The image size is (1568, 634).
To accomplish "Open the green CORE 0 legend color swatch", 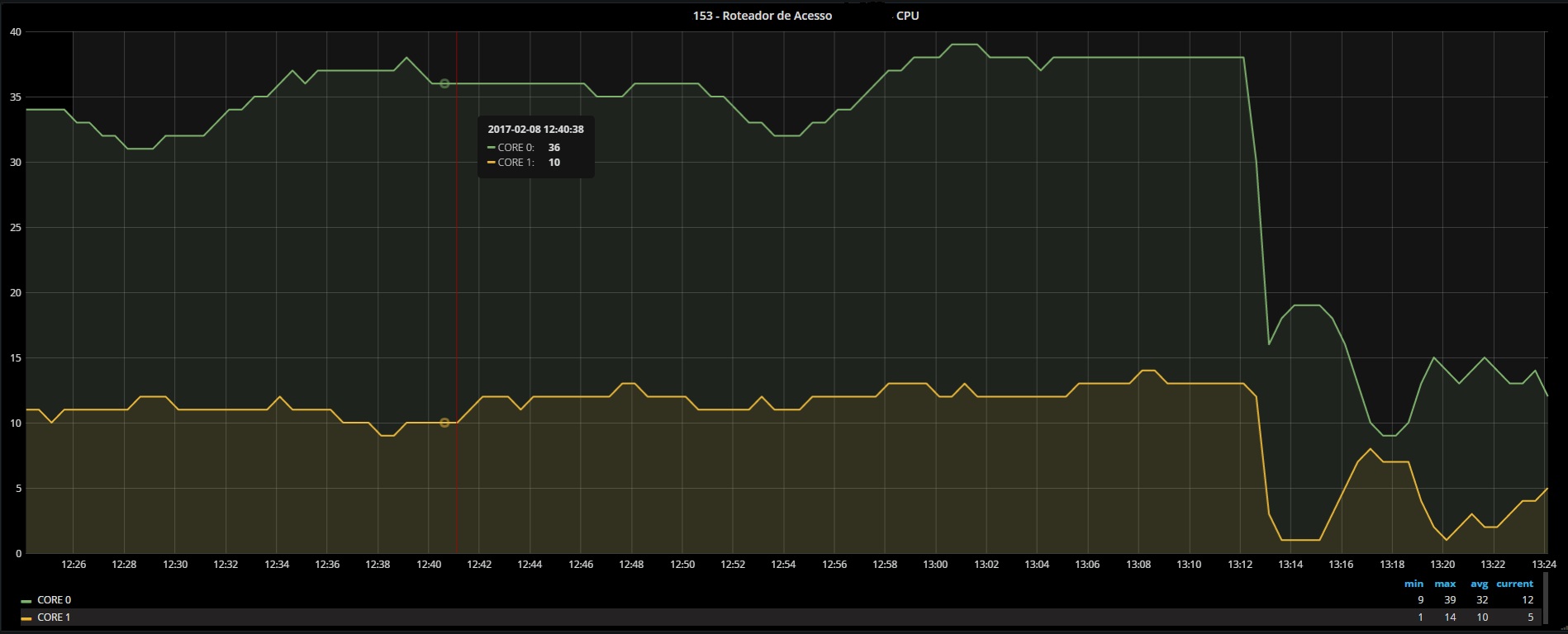I will [26, 601].
